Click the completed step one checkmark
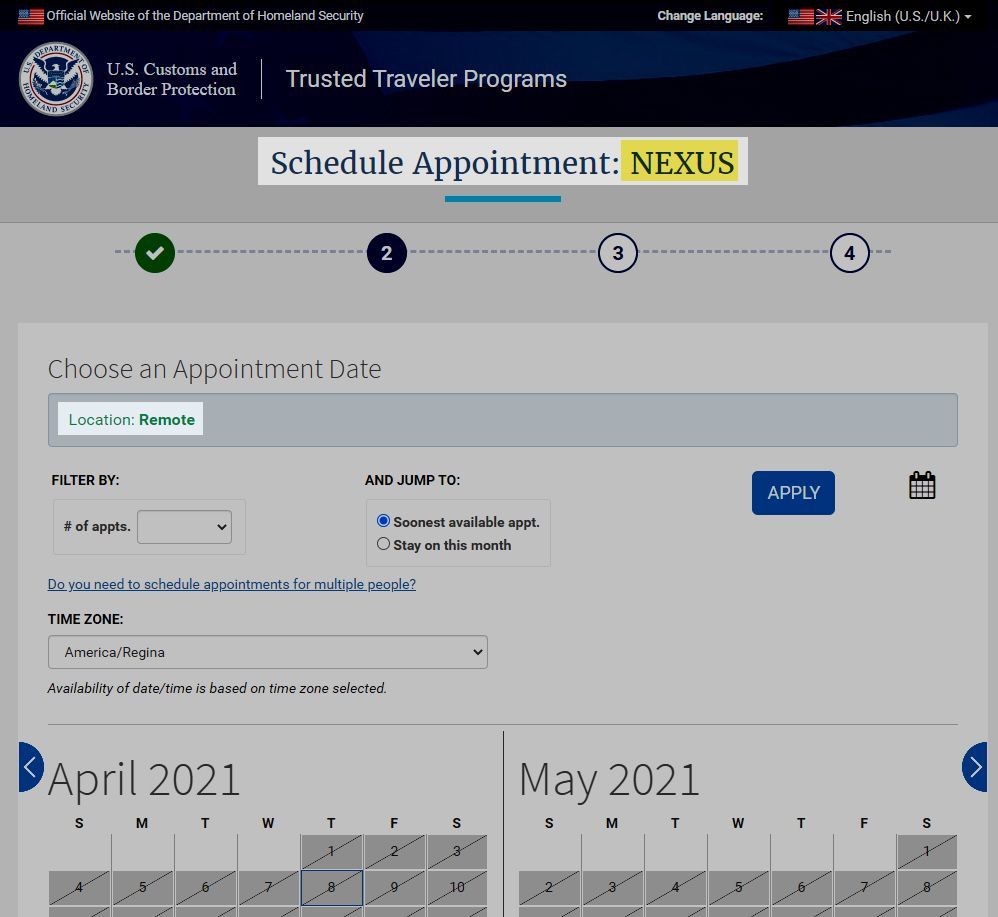998x917 pixels. (155, 253)
